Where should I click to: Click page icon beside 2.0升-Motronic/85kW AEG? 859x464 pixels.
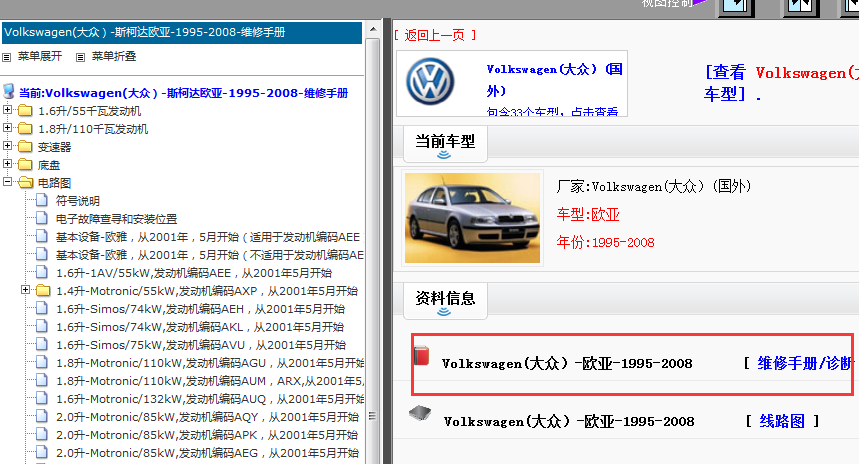(x=42, y=452)
